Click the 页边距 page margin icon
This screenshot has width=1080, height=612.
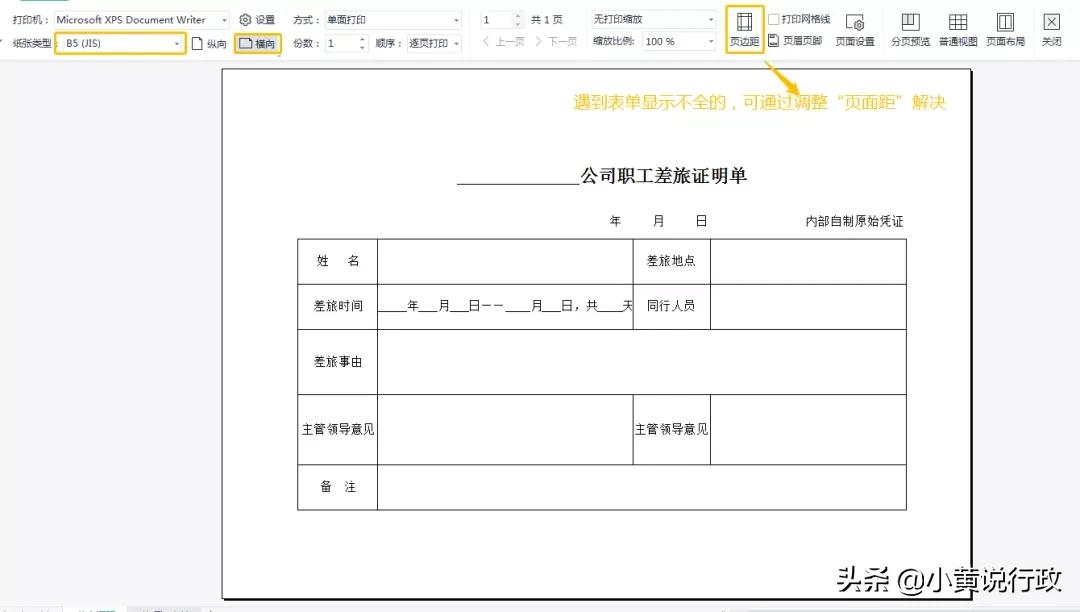pyautogui.click(x=744, y=26)
